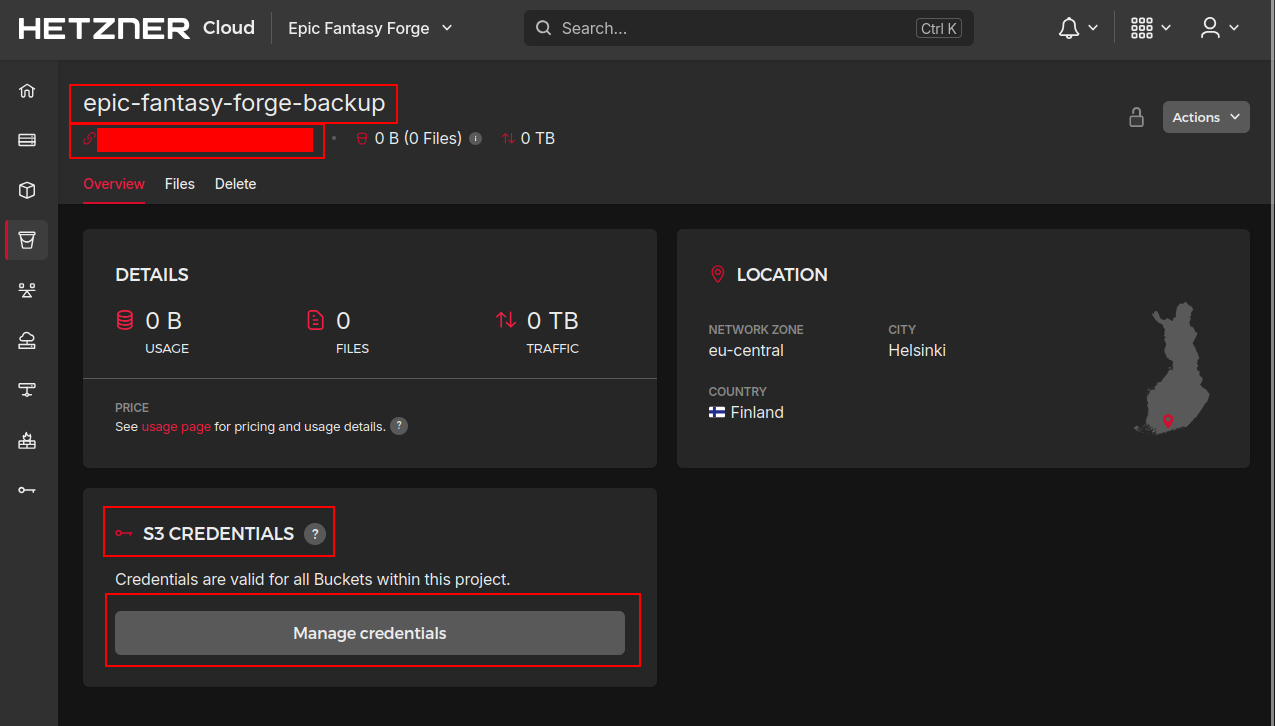The width and height of the screenshot is (1275, 726).
Task: Click the S3 Credentials help icon
Action: pyautogui.click(x=315, y=534)
